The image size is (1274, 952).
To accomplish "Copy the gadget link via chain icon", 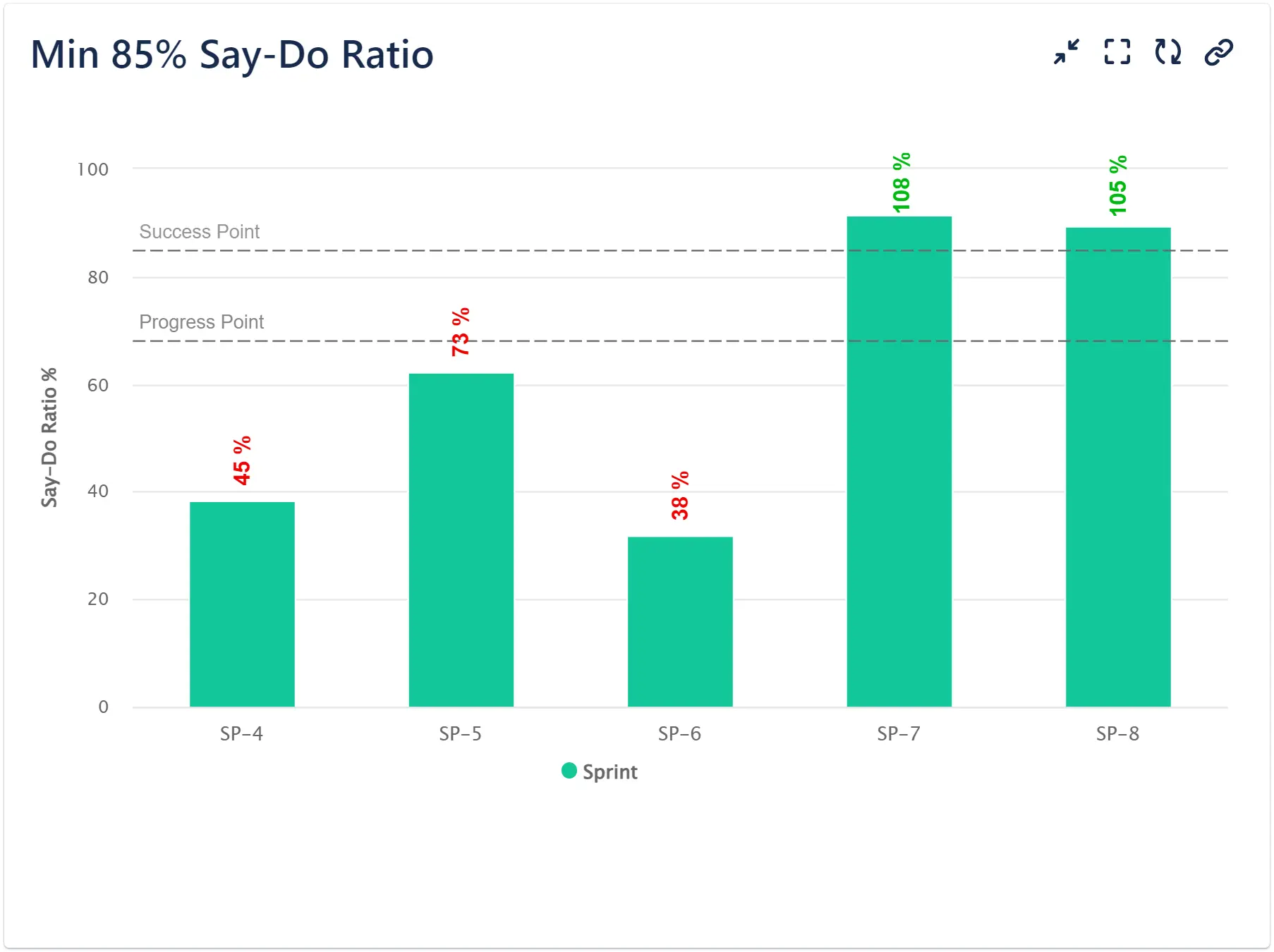I will [1218, 52].
